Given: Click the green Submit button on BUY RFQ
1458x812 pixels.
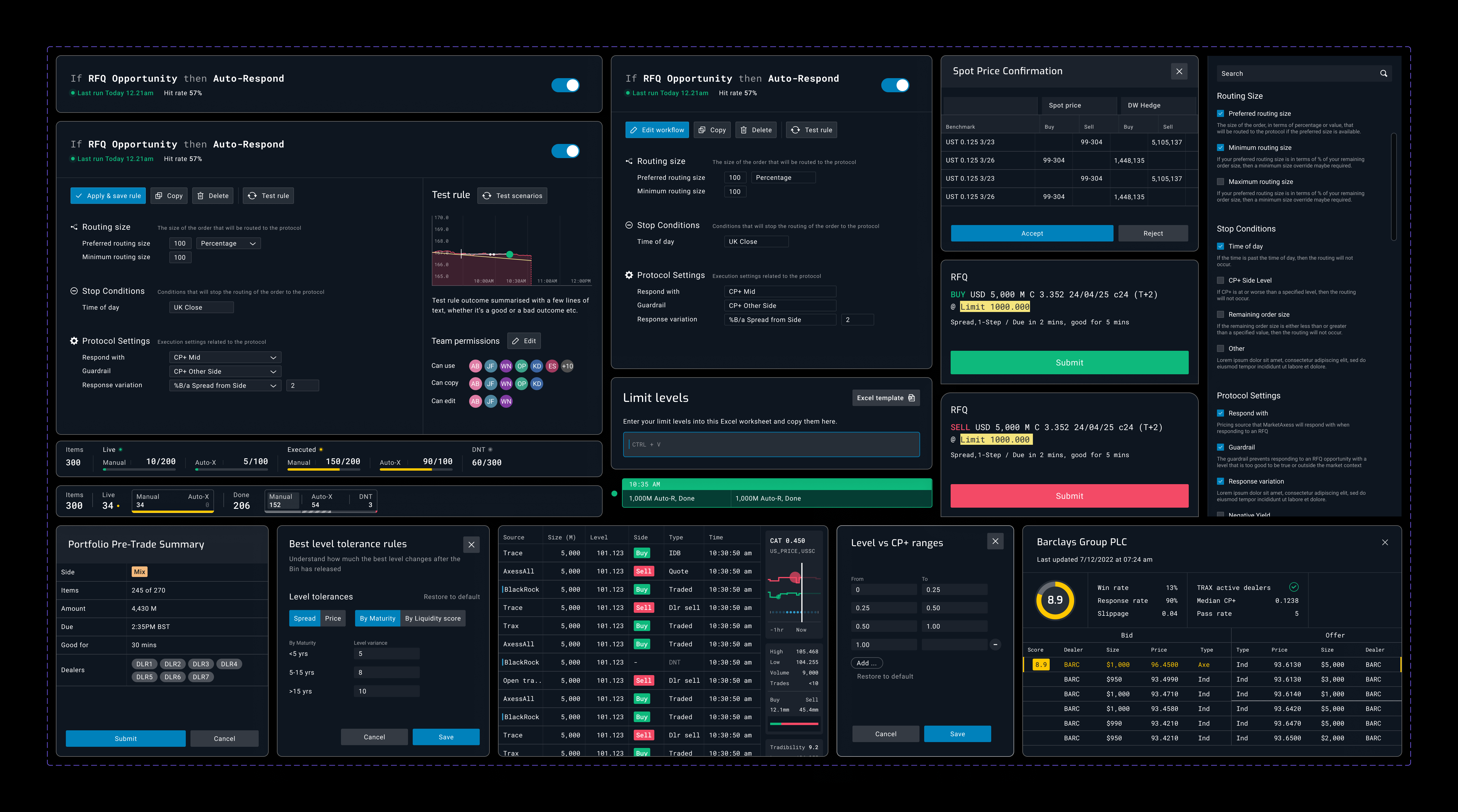Looking at the screenshot, I should coord(1069,363).
